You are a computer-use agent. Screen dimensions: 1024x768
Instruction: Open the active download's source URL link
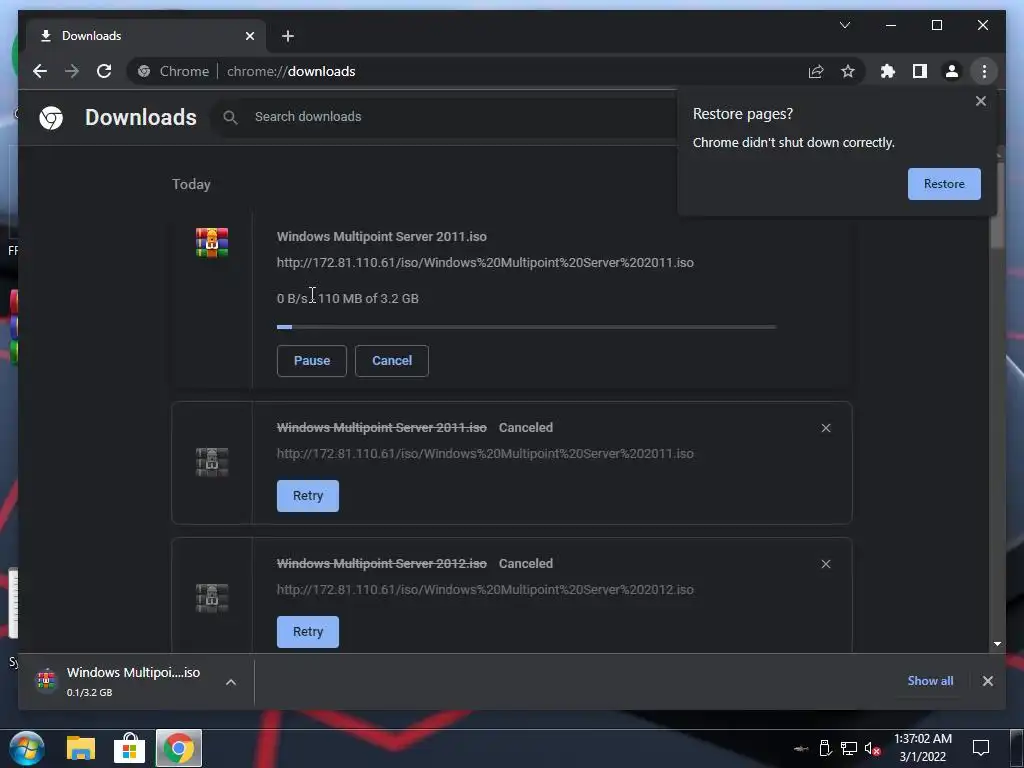(485, 263)
